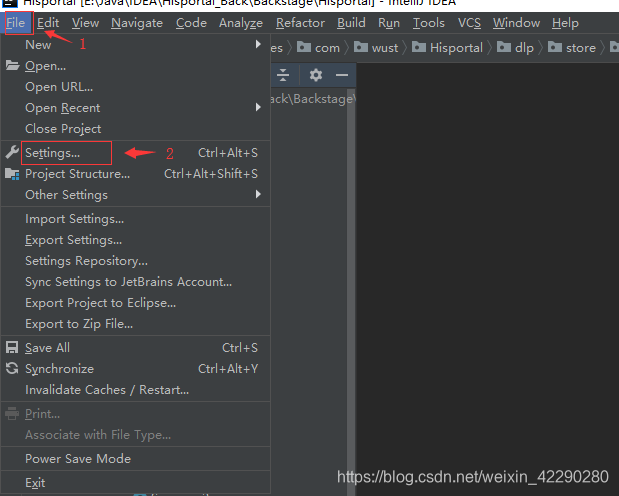The width and height of the screenshot is (619, 496).
Task: Hide the project panel with minus icon
Action: 342,75
